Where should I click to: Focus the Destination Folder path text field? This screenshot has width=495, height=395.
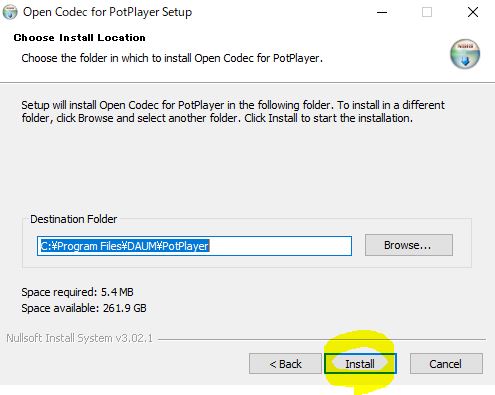[194, 246]
